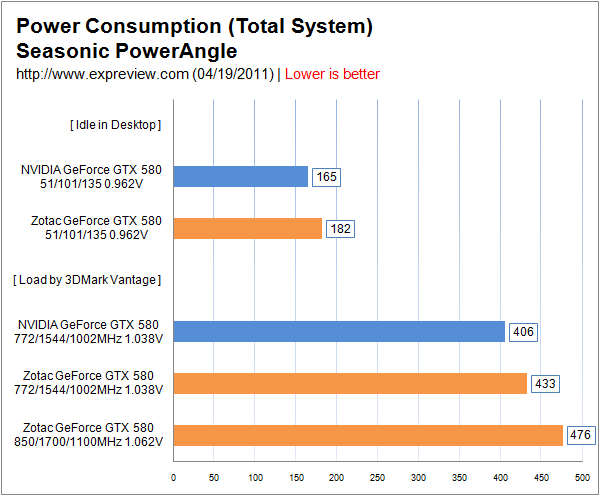This screenshot has width=600, height=496.
Task: Click the 476 value label
Action: point(581,435)
